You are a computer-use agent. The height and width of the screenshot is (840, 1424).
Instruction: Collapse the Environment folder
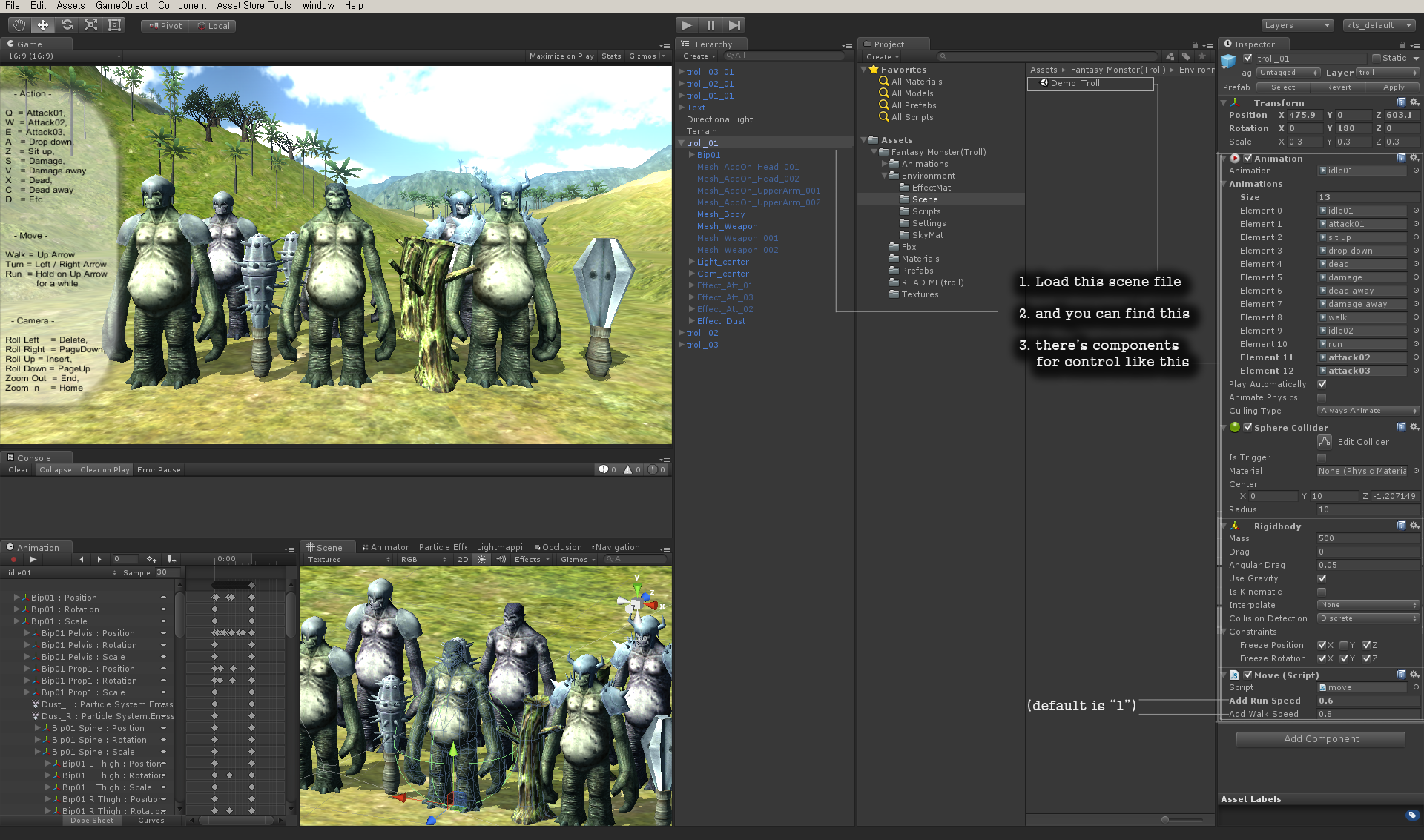[884, 176]
